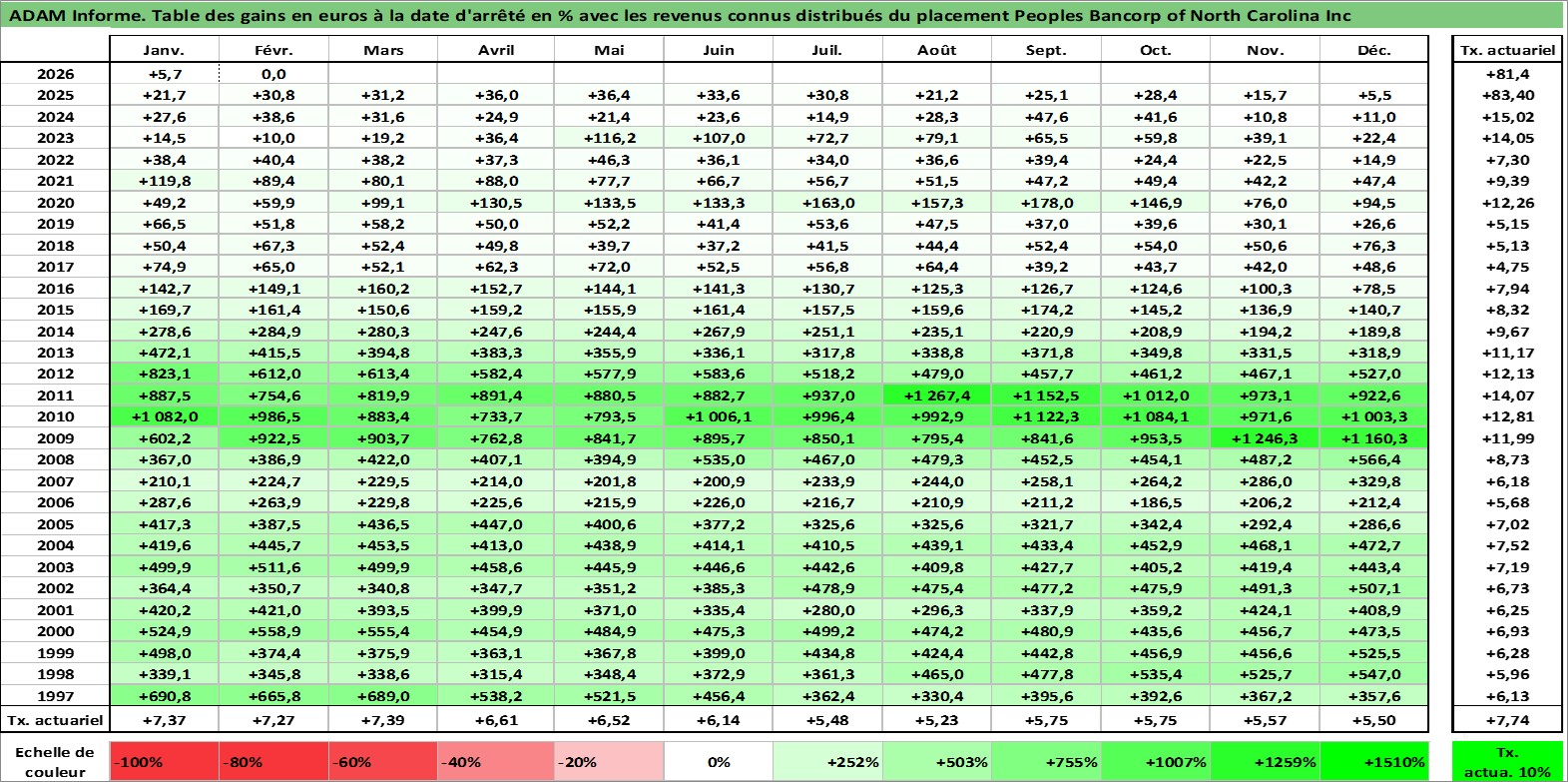The width and height of the screenshot is (1568, 782).
Task: Click the 'Déc.' column header
Action: tap(1374, 50)
